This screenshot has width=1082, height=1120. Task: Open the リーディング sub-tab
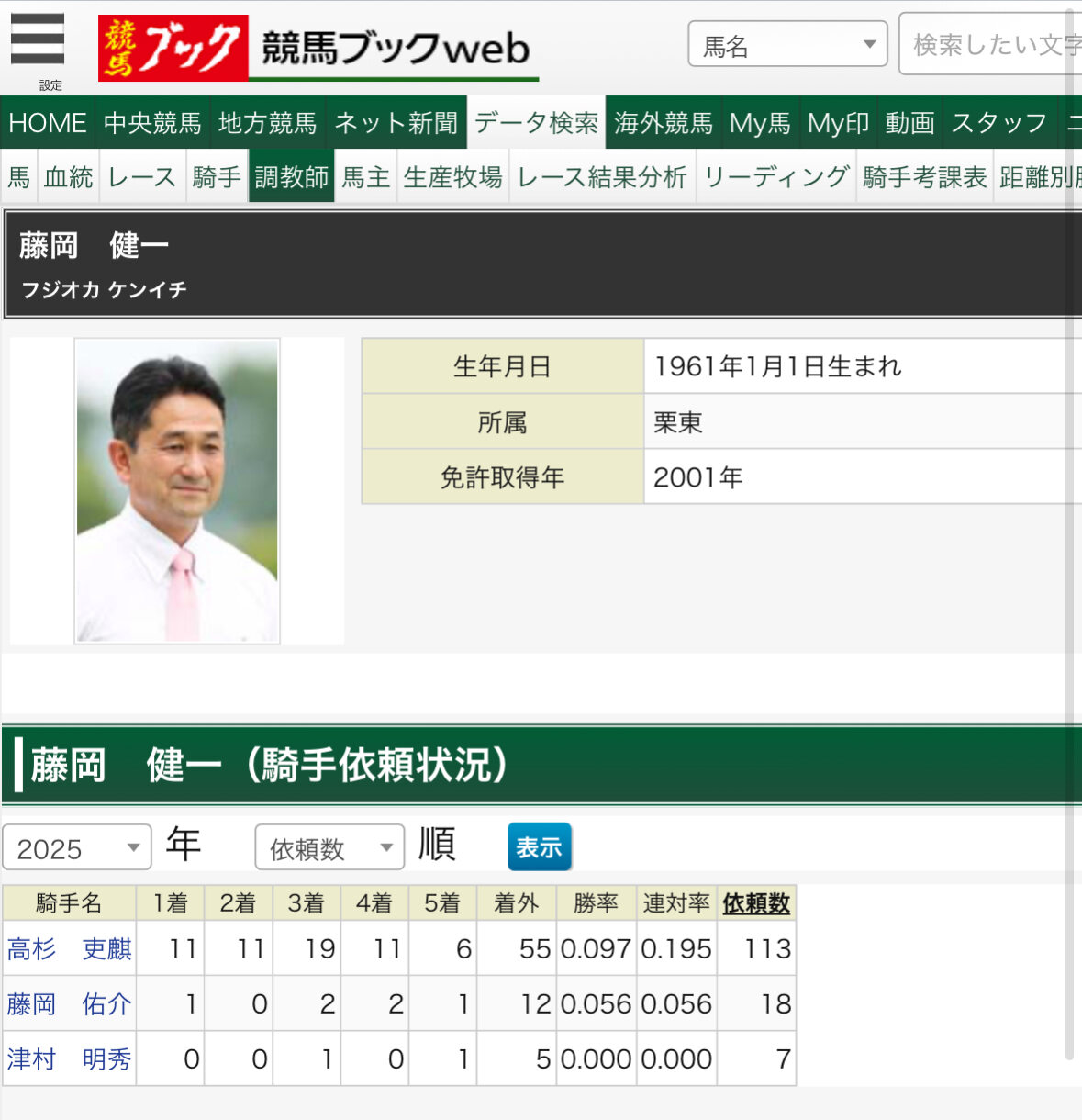pyautogui.click(x=776, y=177)
